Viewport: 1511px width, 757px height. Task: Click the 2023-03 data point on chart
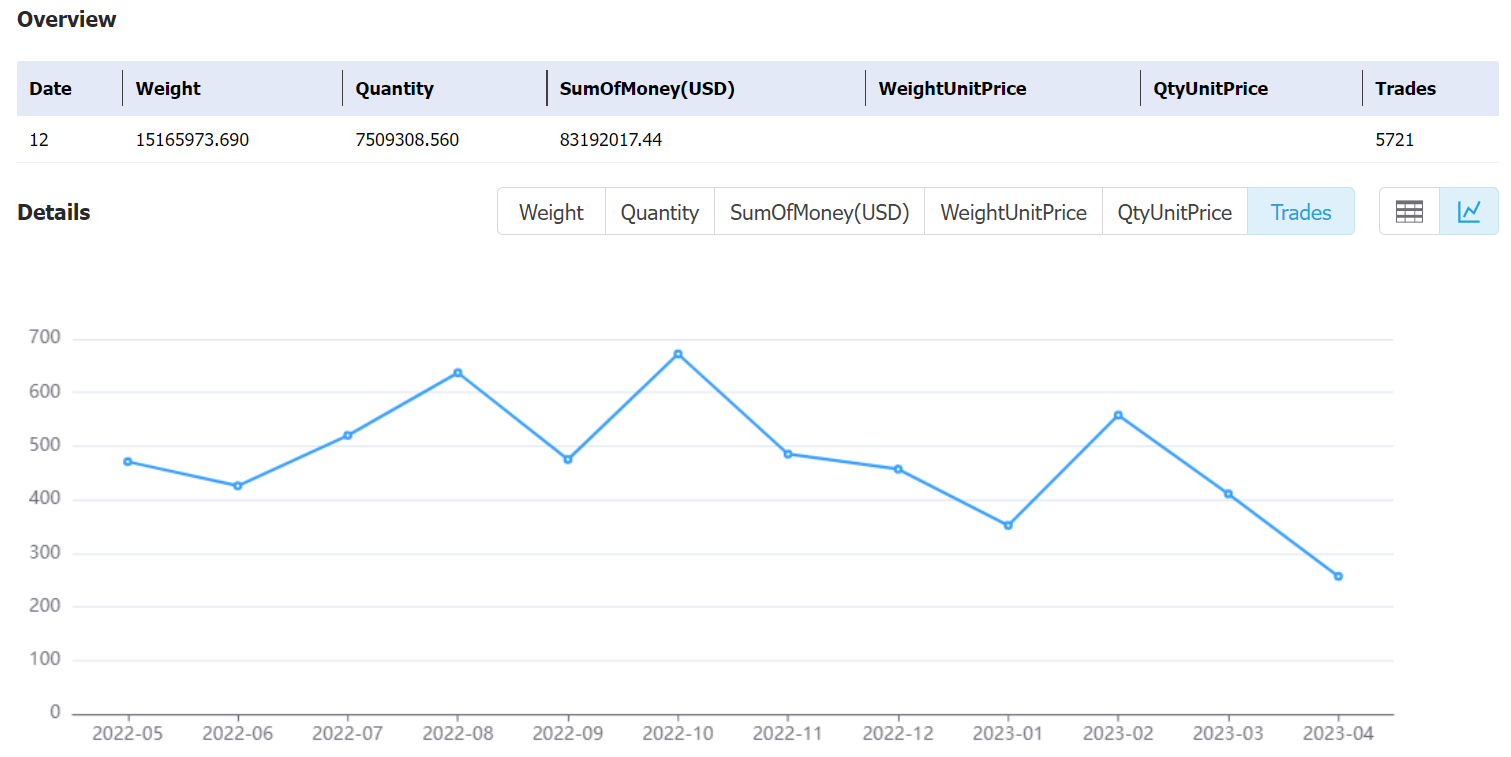pos(1228,494)
